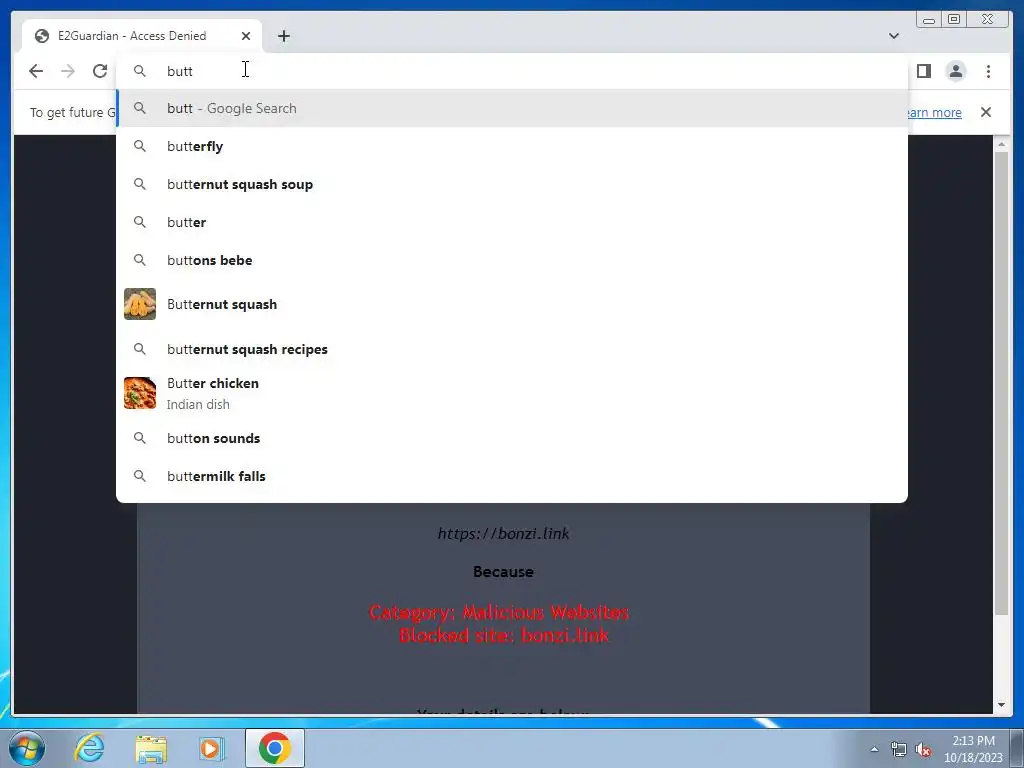Open Windows Media Player from the taskbar

[x=212, y=748]
